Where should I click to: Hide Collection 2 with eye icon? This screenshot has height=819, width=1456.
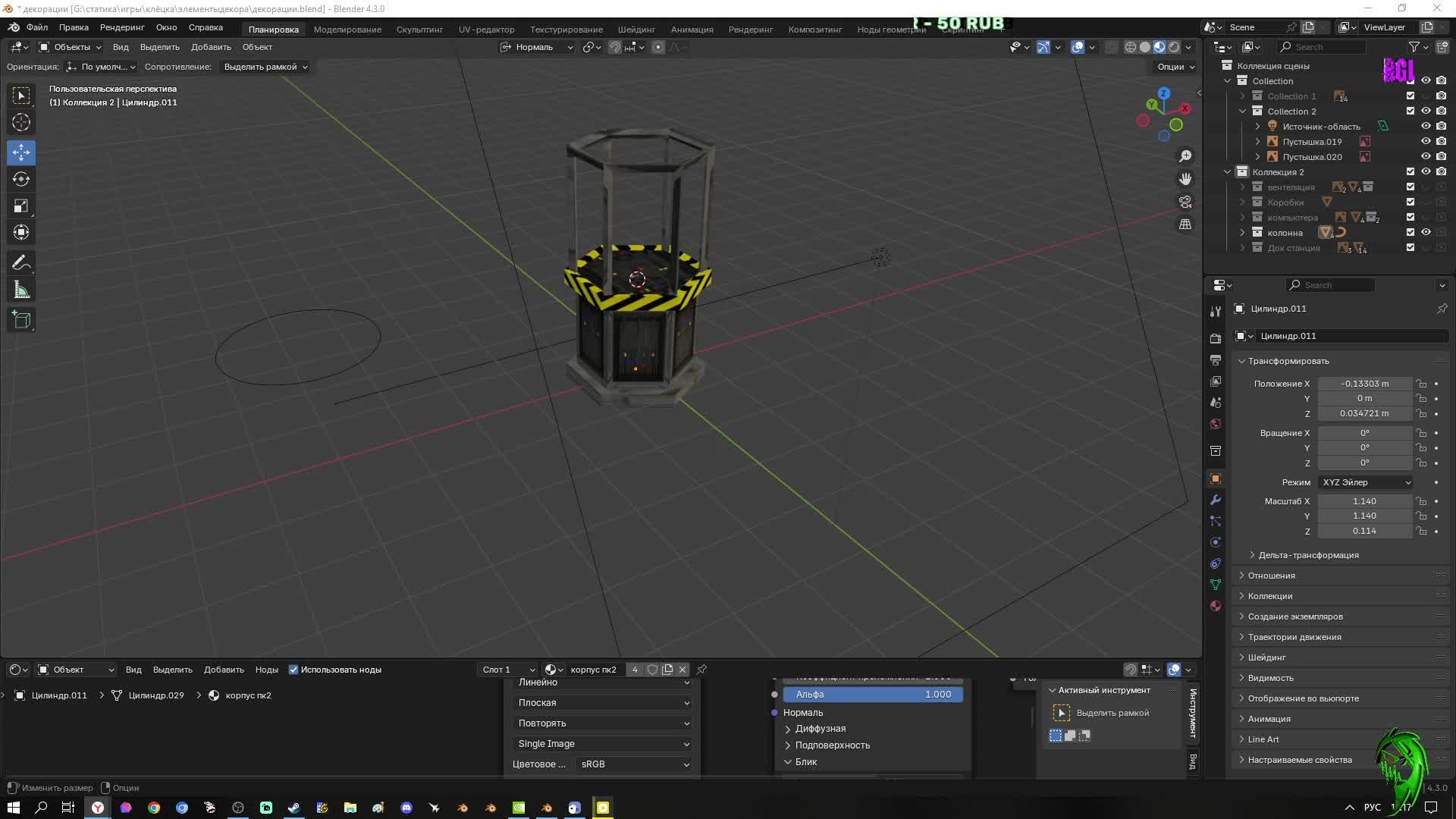pos(1426,111)
